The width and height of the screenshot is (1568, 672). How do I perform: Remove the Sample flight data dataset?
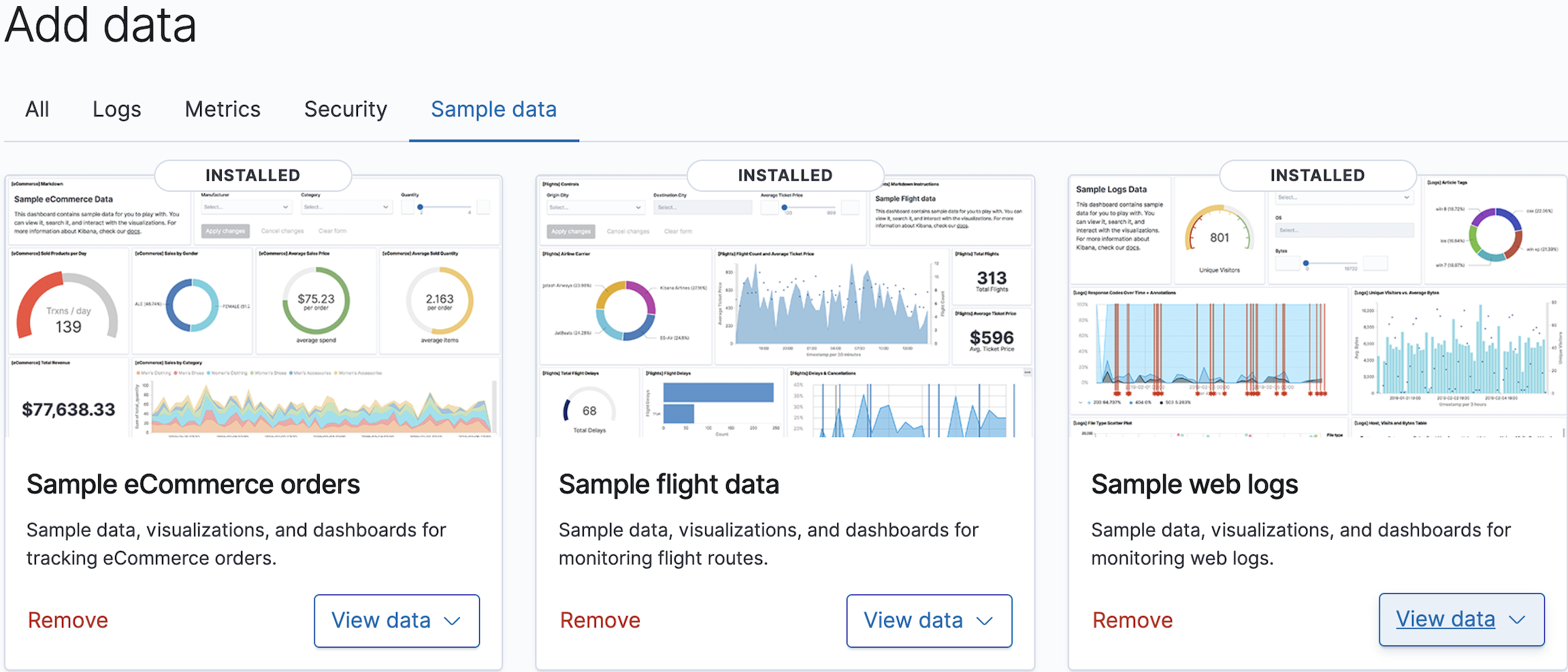click(x=600, y=620)
